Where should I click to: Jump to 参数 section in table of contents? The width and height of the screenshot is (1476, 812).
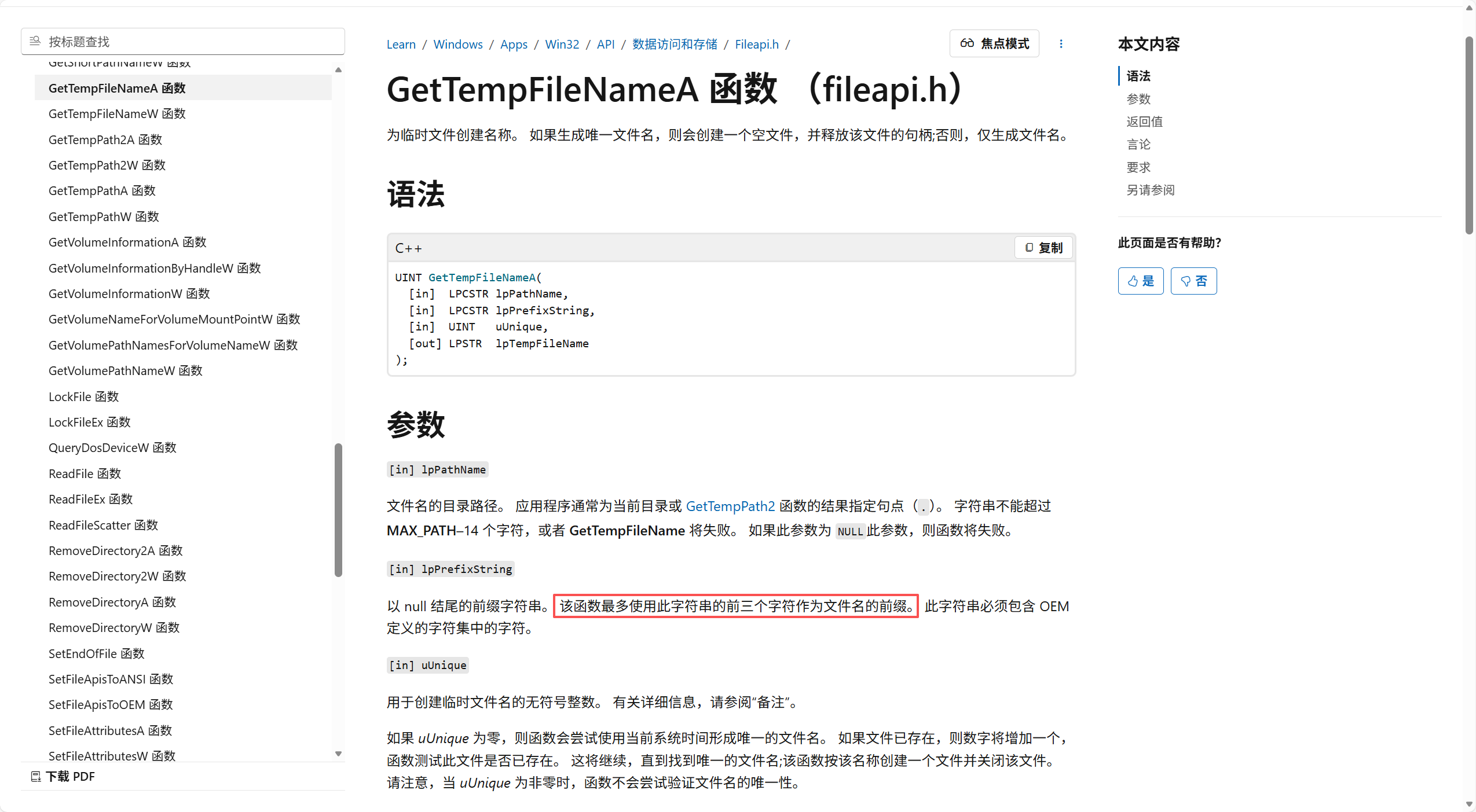[x=1138, y=99]
